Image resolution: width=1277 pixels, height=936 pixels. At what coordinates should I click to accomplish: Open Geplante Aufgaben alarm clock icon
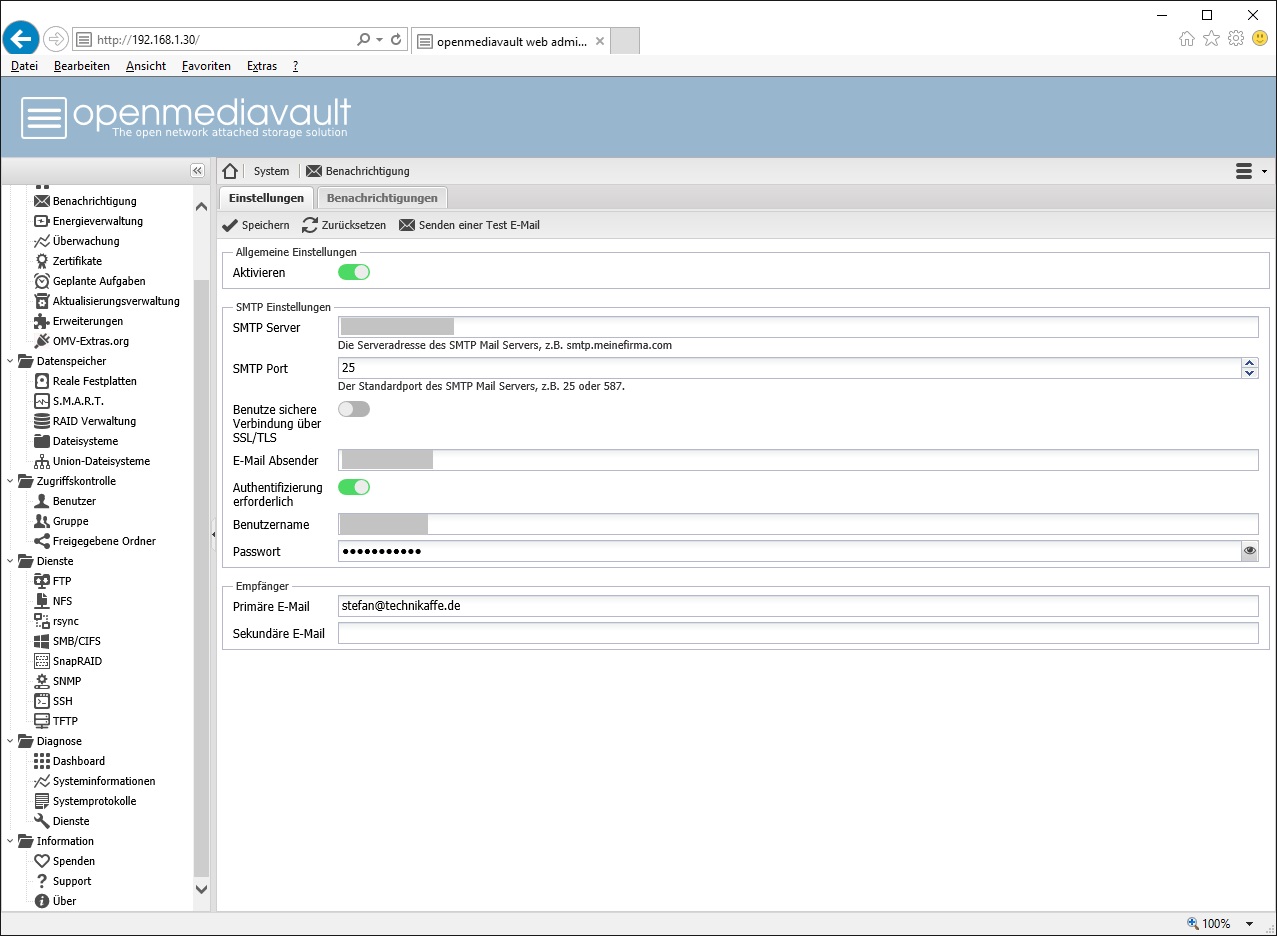[x=42, y=281]
